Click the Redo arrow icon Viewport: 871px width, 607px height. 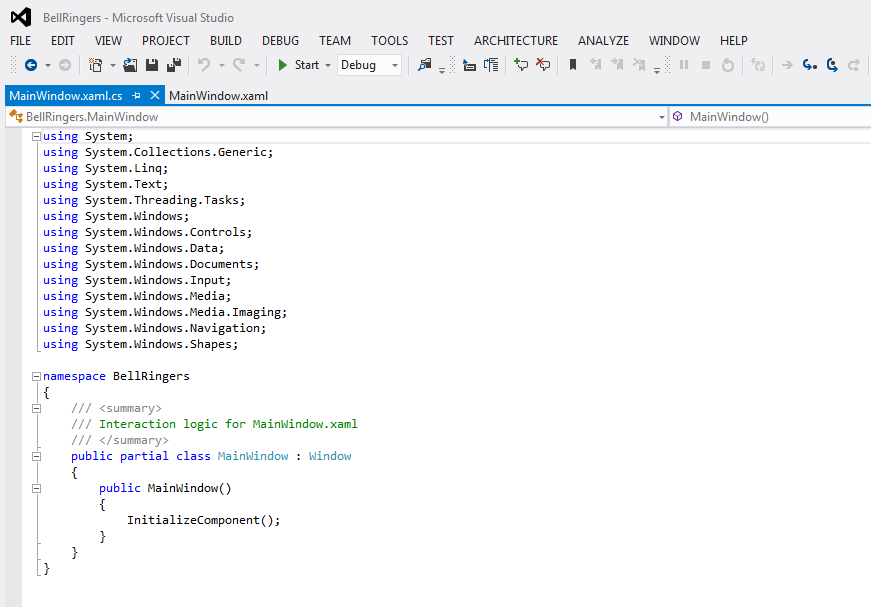[239, 65]
